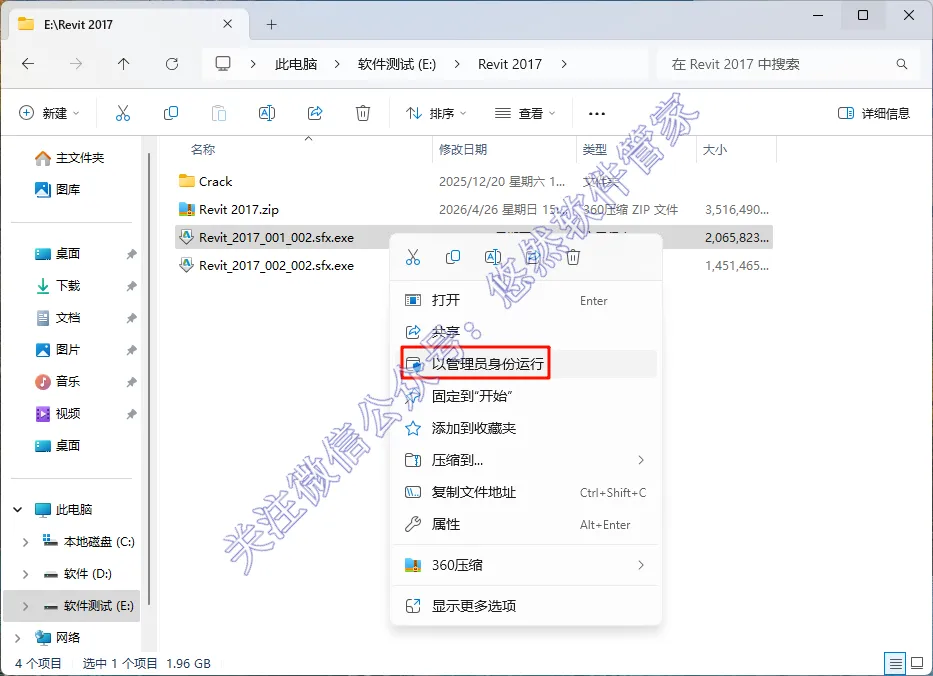Screen dimensions: 933x676
Task: Open the 新建 dropdown
Action: point(49,113)
